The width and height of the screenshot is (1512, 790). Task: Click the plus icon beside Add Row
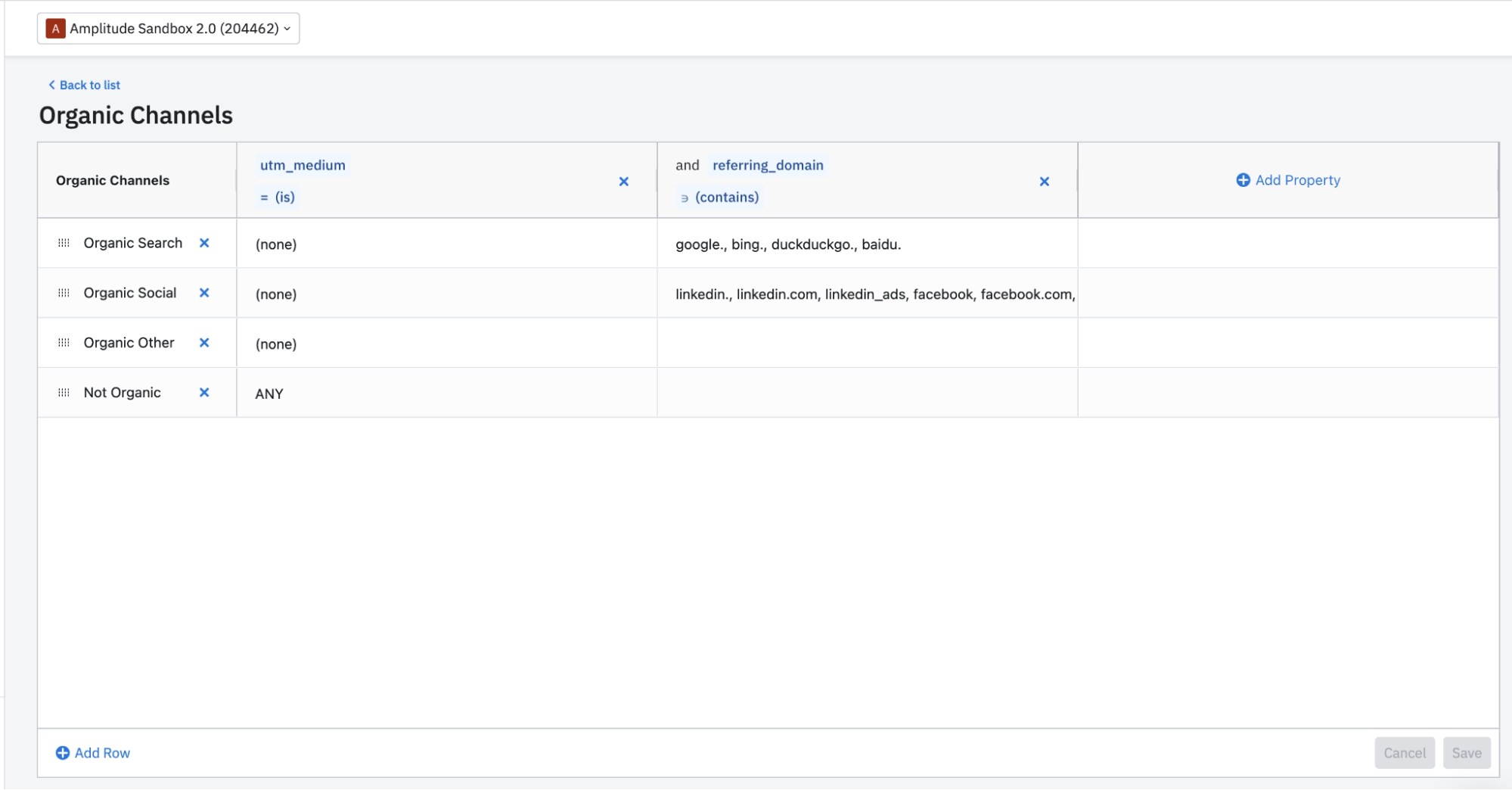[x=63, y=753]
